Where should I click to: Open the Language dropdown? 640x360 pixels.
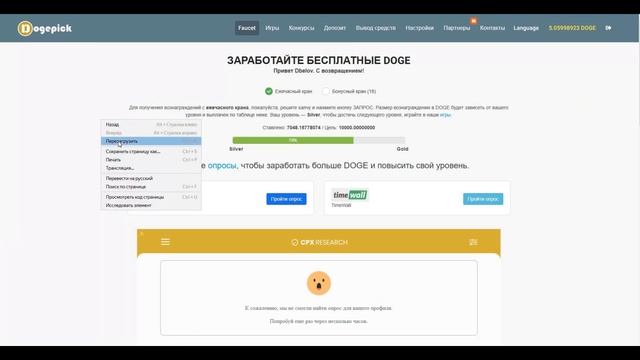[x=526, y=28]
